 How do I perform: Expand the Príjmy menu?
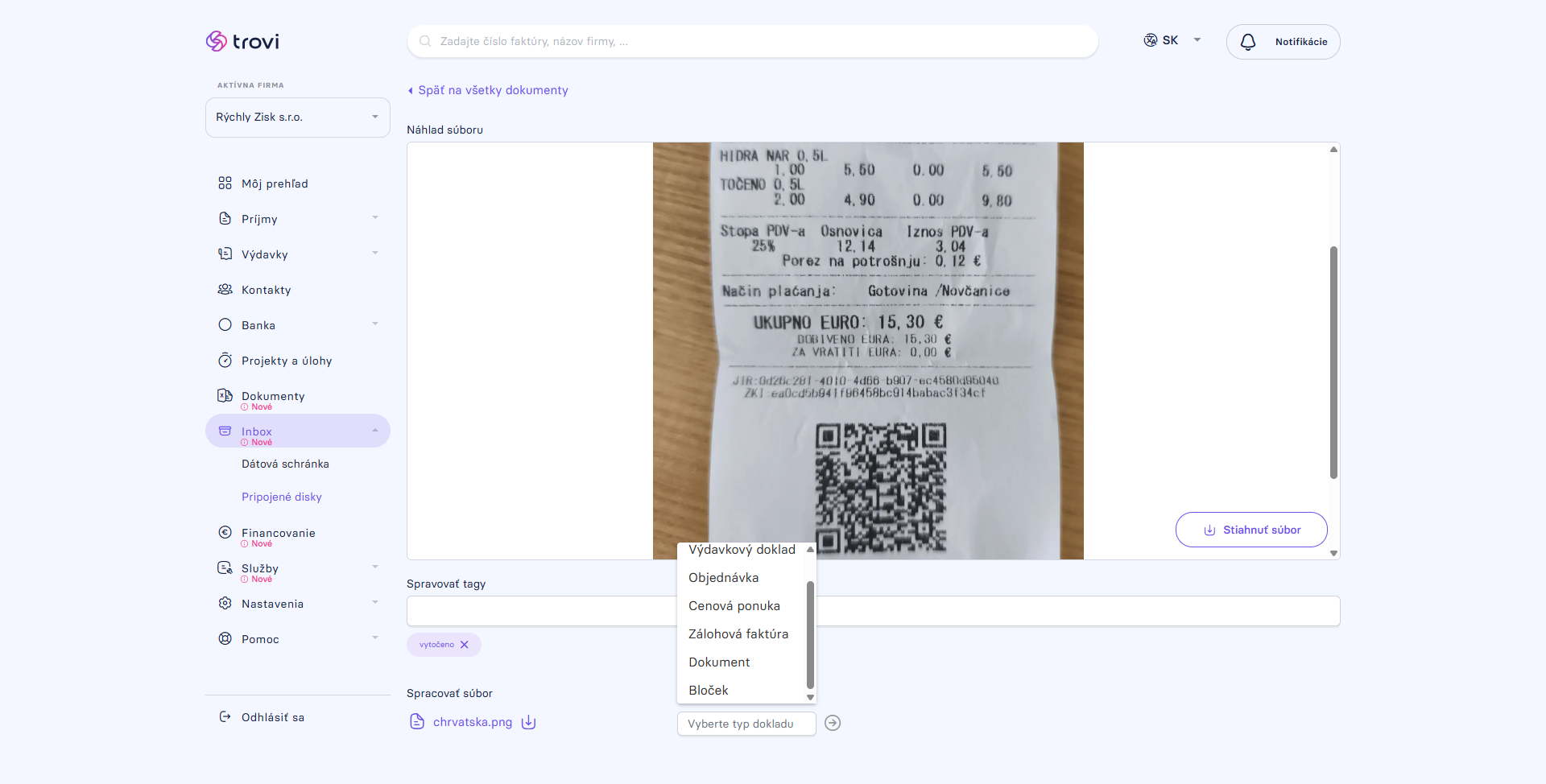[x=374, y=218]
